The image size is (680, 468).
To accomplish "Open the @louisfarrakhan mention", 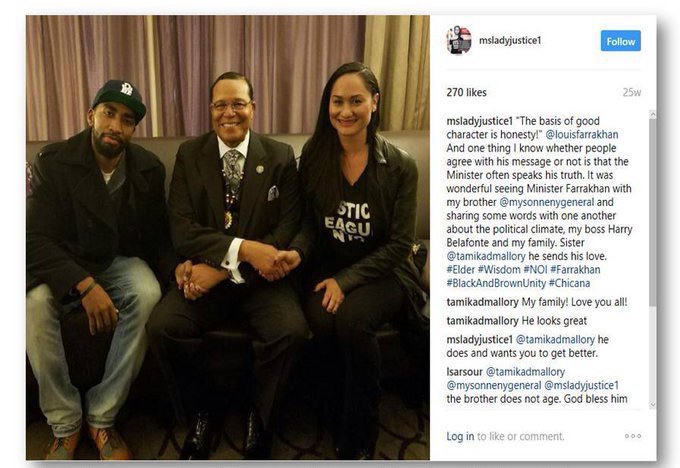I will (582, 134).
